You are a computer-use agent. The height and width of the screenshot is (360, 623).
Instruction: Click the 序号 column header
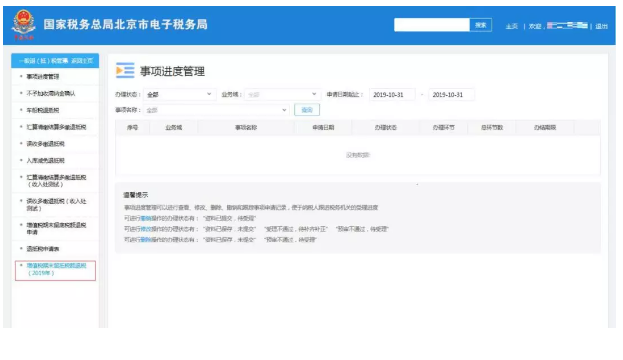click(x=132, y=128)
